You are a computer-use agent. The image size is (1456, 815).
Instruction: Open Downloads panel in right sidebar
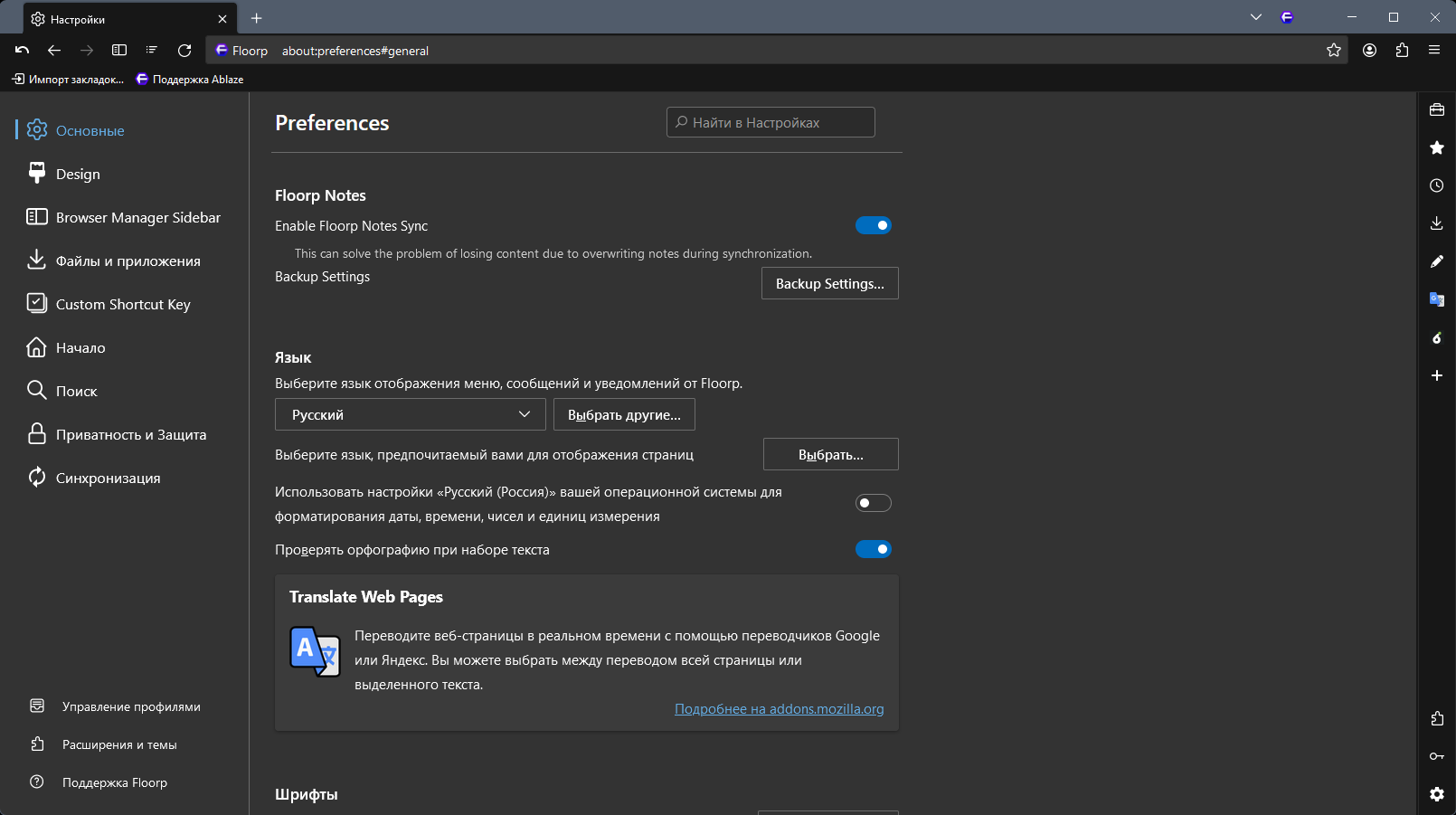click(1436, 223)
